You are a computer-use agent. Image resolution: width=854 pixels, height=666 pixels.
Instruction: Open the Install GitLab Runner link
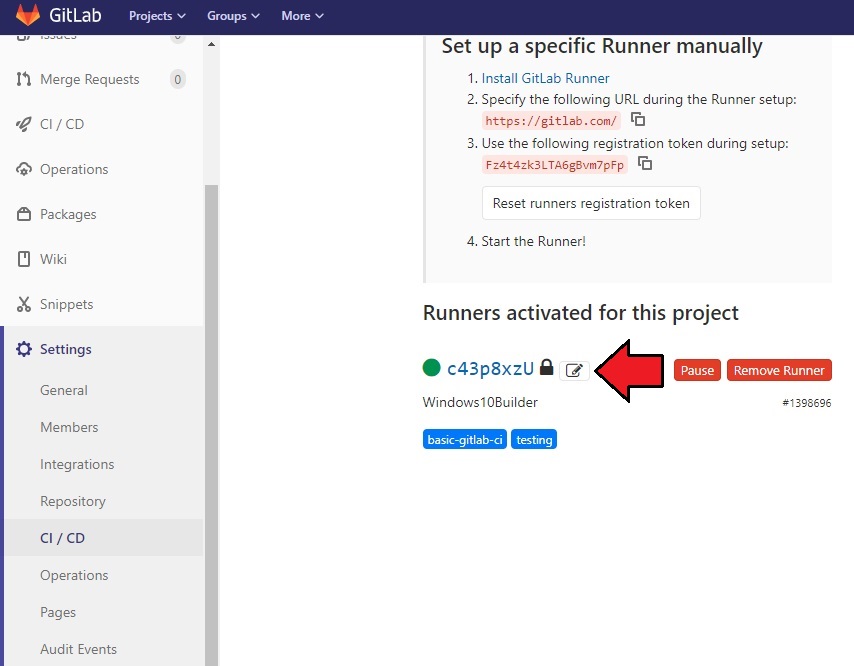click(x=545, y=78)
